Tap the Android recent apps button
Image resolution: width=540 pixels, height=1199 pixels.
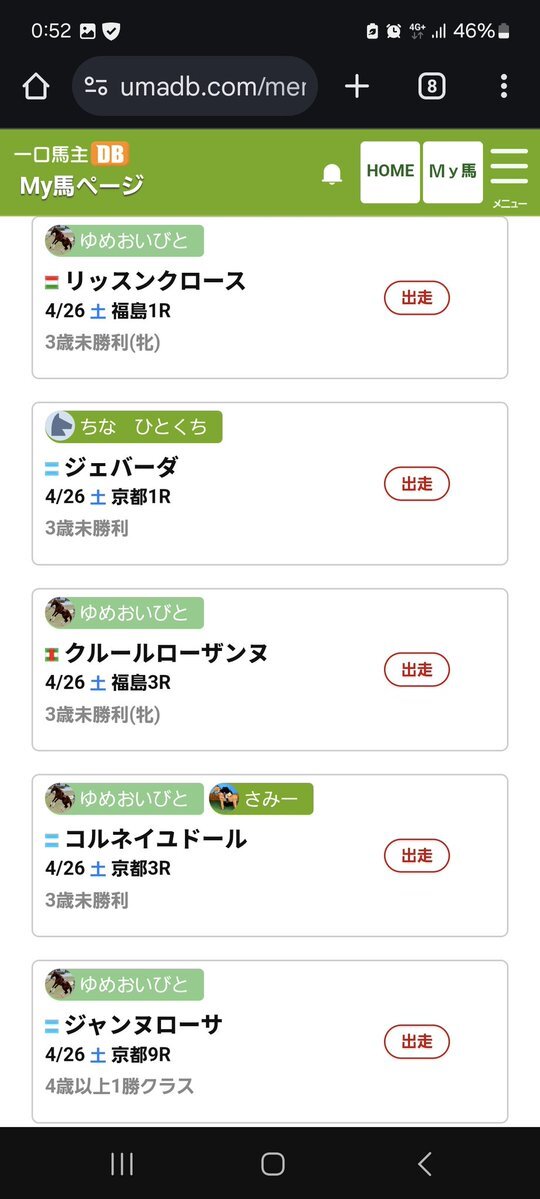coord(122,1164)
